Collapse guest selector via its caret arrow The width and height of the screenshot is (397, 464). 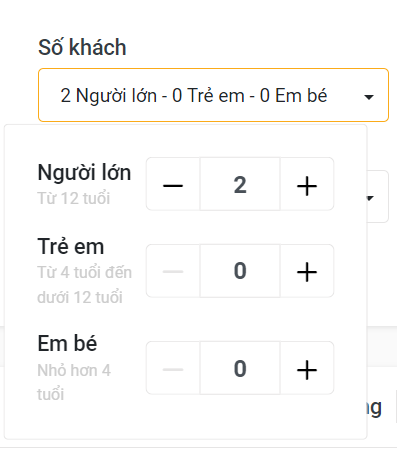[x=369, y=97]
